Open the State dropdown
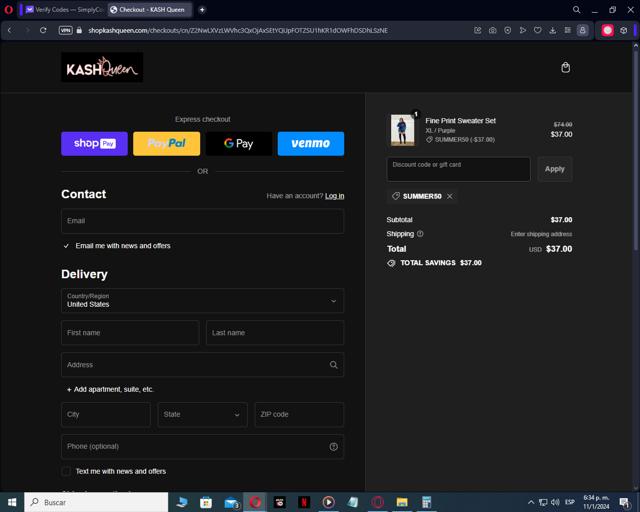The width and height of the screenshot is (640, 512). [x=202, y=414]
